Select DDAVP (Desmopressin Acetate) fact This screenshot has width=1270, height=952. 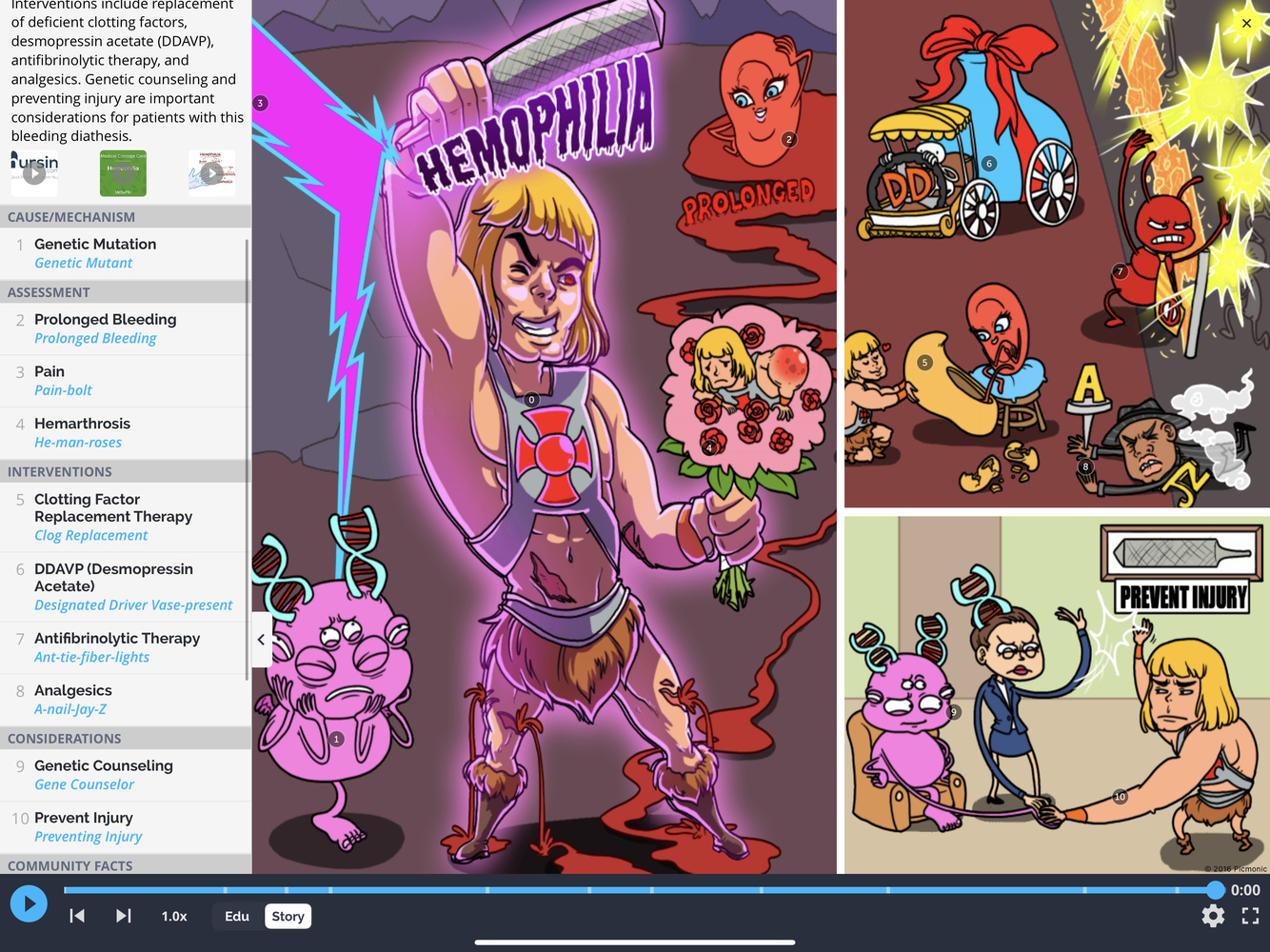click(x=126, y=586)
